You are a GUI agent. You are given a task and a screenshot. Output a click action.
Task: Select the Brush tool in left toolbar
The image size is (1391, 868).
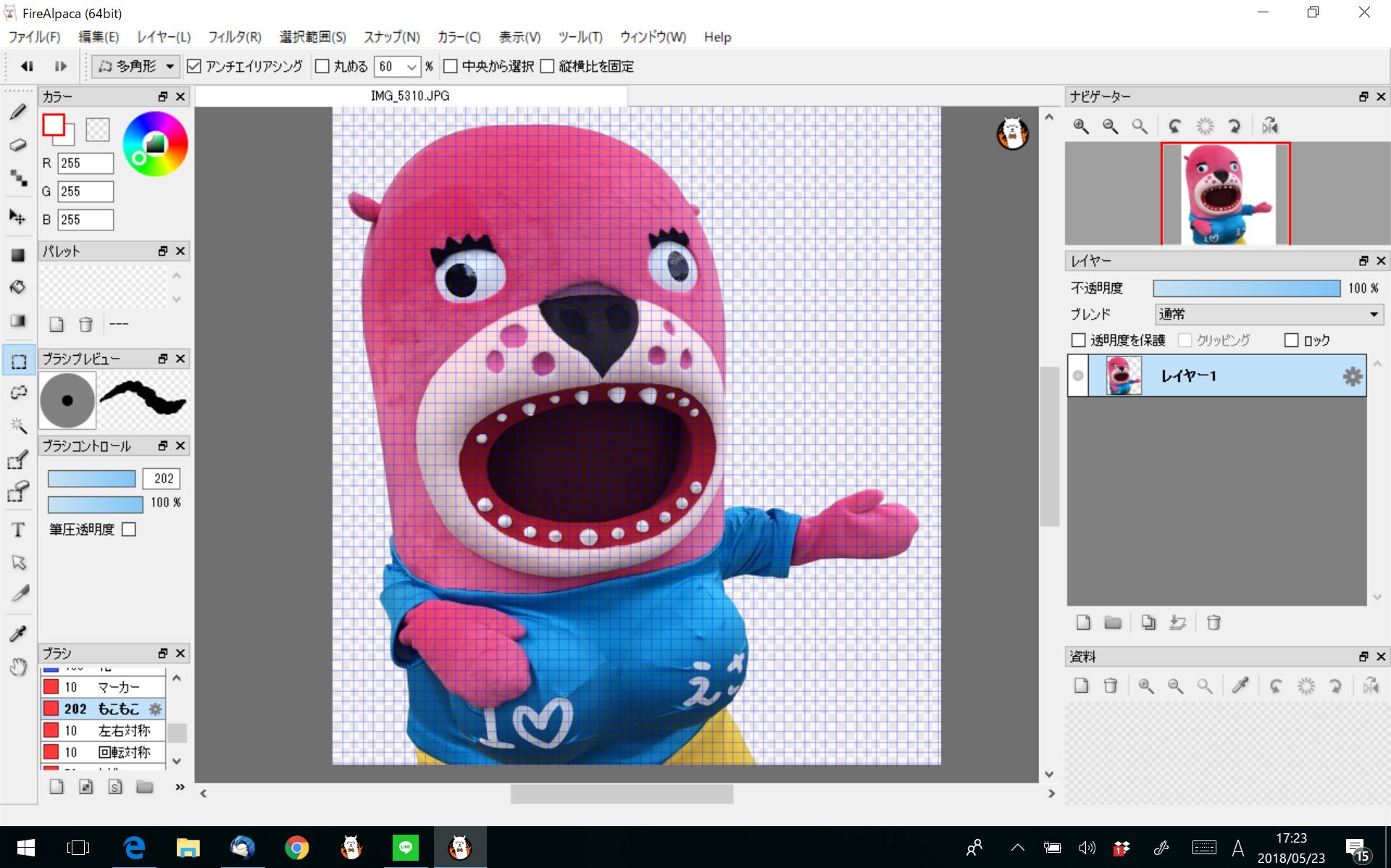(x=18, y=112)
